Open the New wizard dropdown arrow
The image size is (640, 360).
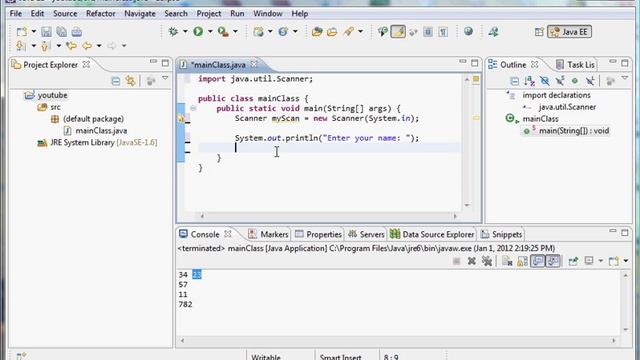tap(33, 31)
